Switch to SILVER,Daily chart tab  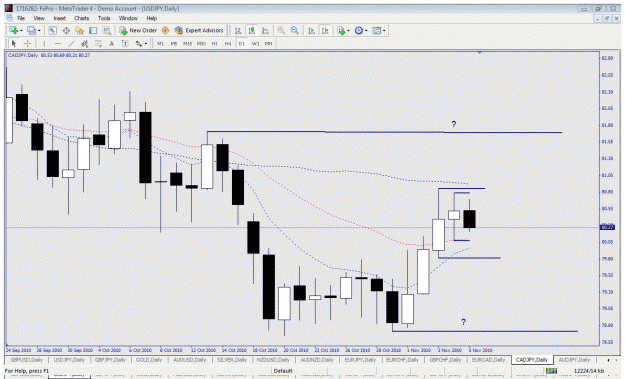[232, 359]
